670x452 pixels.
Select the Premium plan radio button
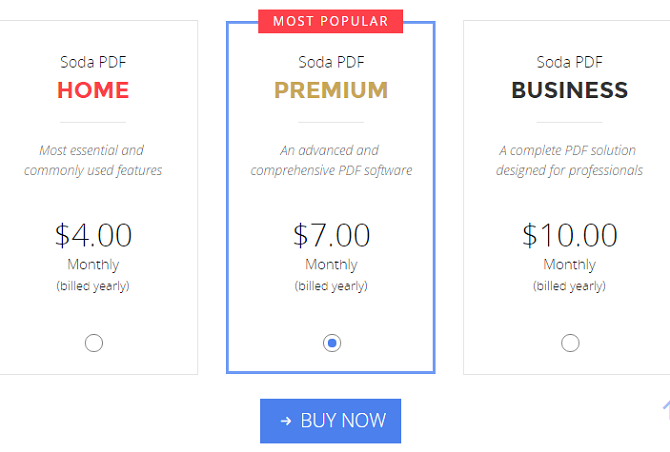pyautogui.click(x=332, y=343)
